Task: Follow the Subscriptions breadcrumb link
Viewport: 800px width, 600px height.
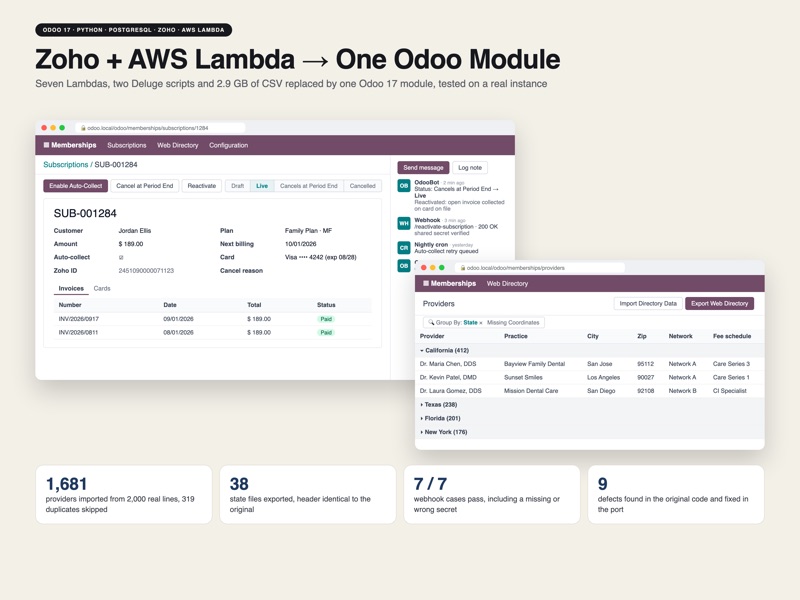Action: (66, 165)
